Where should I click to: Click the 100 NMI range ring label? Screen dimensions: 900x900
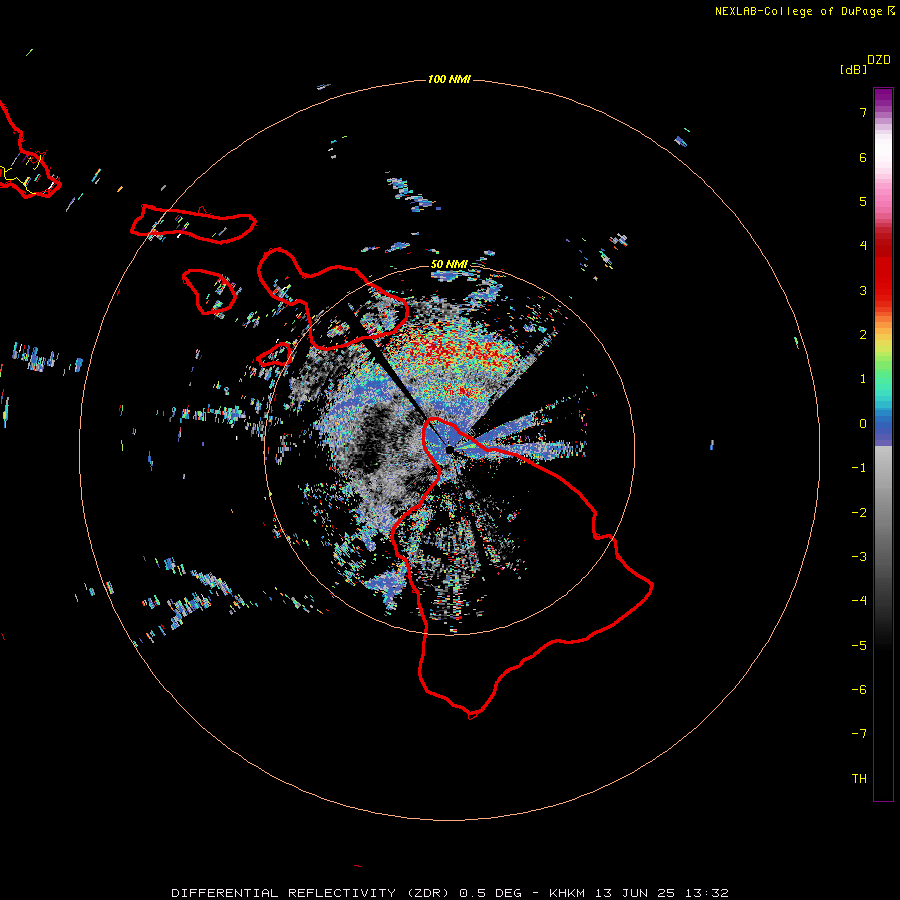click(x=449, y=79)
